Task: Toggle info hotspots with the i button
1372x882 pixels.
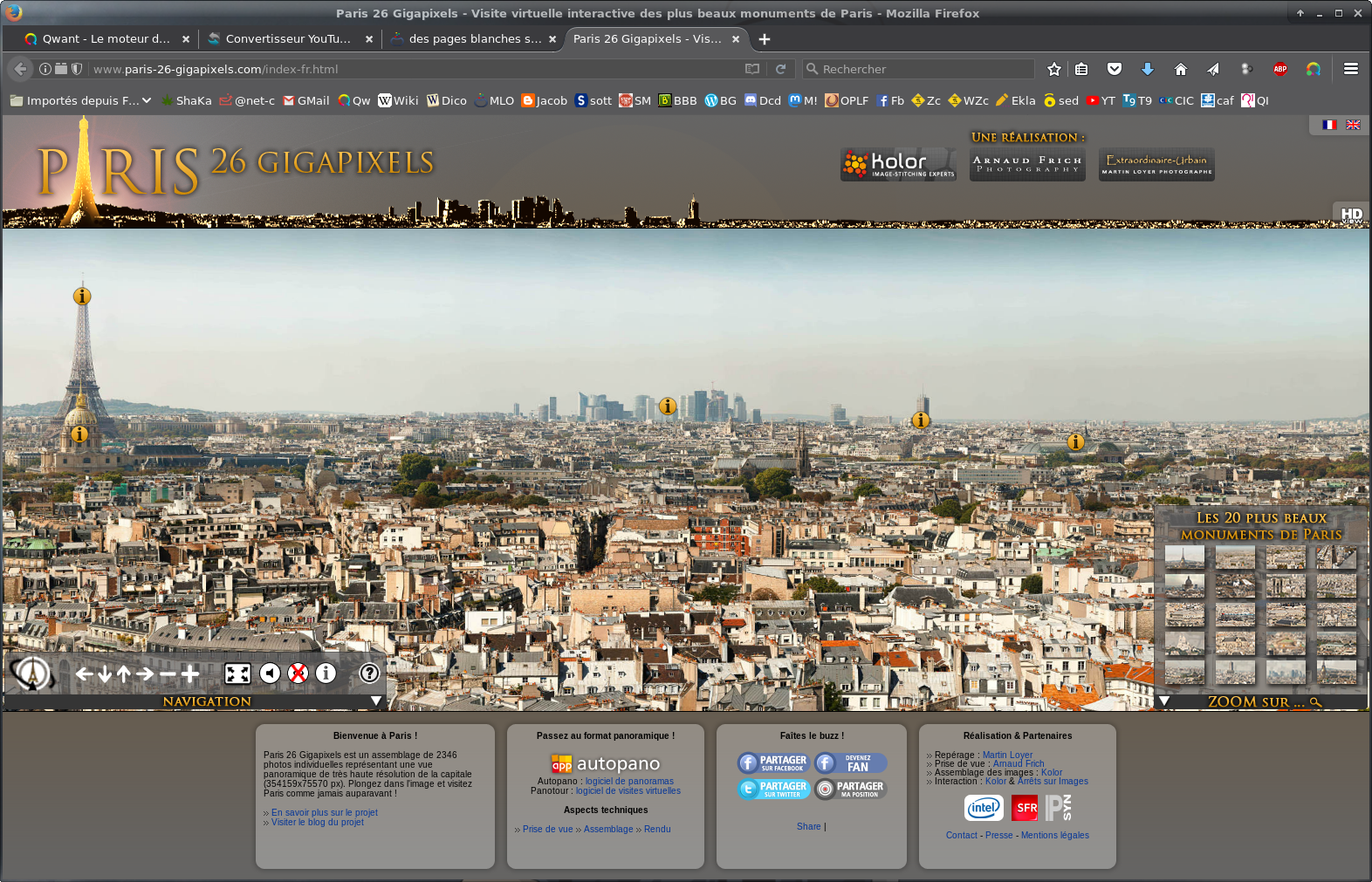Action: point(326,673)
